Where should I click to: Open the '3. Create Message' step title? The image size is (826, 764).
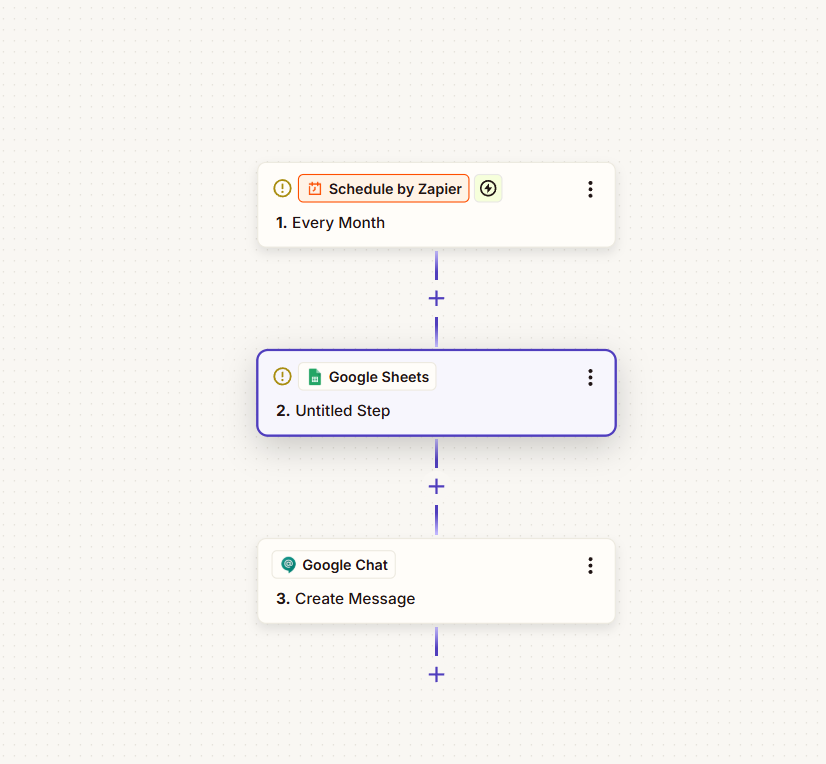tap(346, 599)
